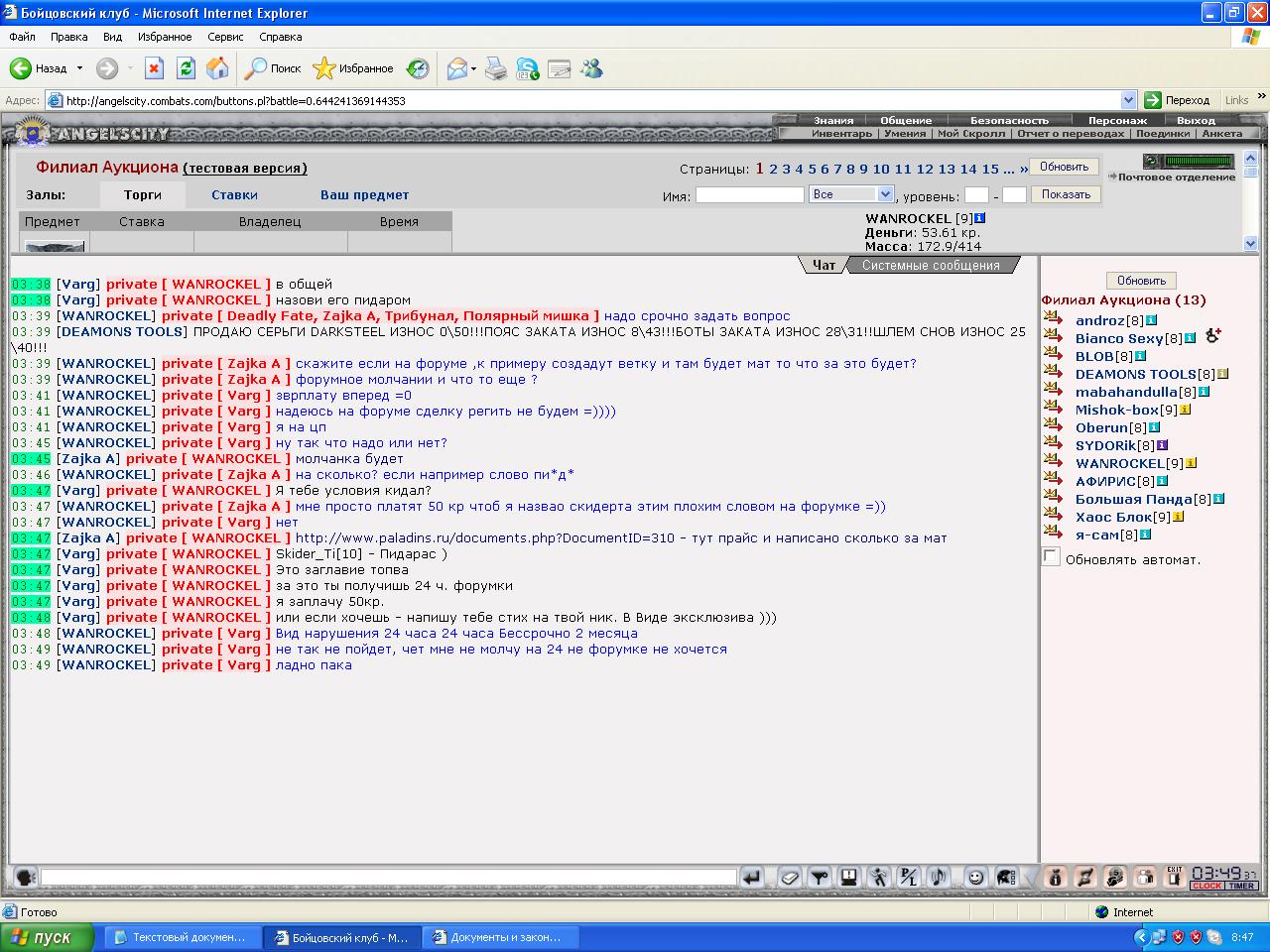The width and height of the screenshot is (1270, 952).
Task: Click the green status bar indicator
Action: (x=1199, y=161)
